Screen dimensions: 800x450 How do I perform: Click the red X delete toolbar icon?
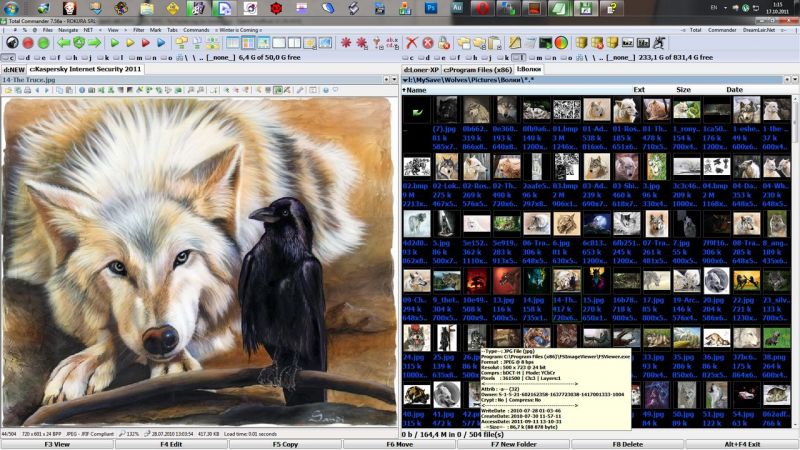(x=411, y=43)
